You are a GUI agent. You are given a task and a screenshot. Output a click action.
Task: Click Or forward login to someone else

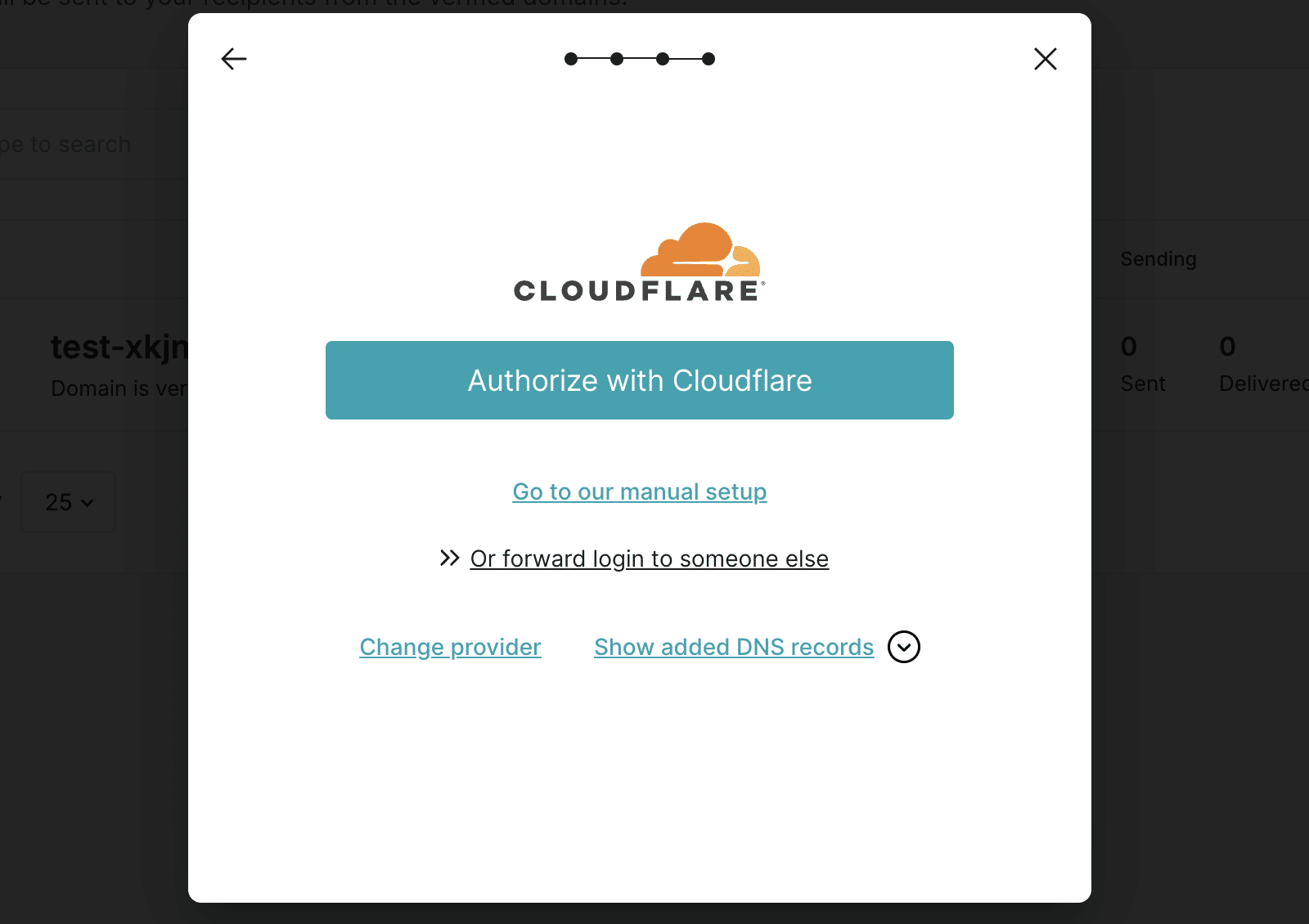650,558
